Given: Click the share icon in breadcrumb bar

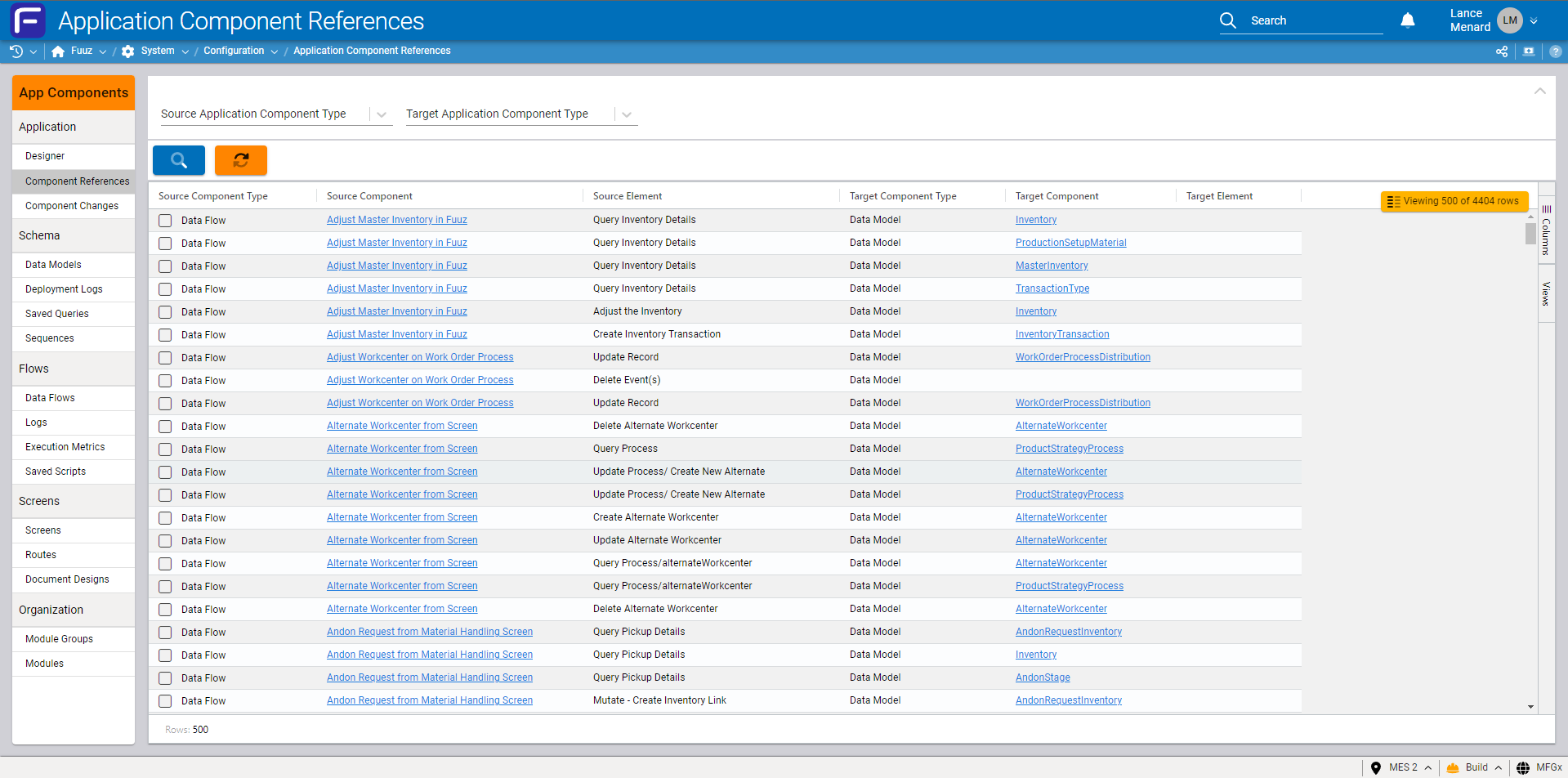Looking at the screenshot, I should (x=1501, y=51).
